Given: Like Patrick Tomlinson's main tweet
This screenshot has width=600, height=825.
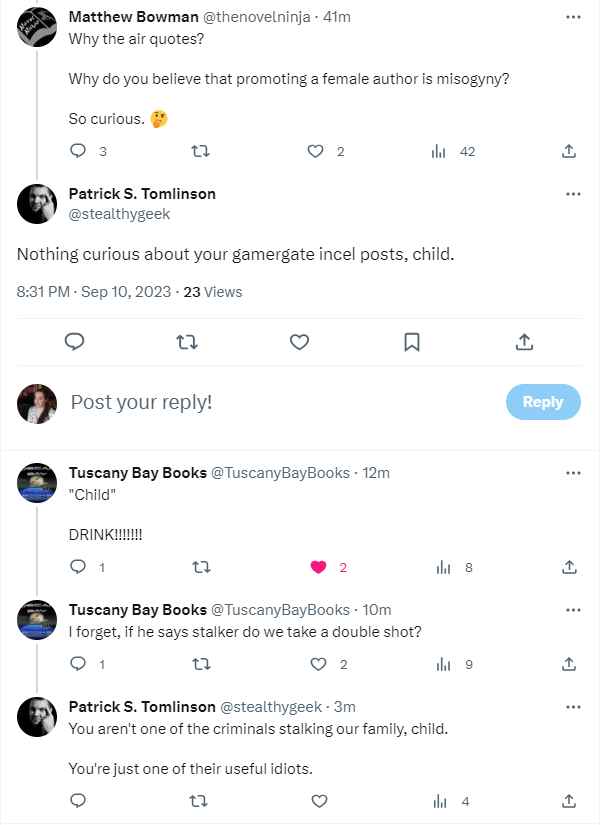Looking at the screenshot, I should point(298,342).
